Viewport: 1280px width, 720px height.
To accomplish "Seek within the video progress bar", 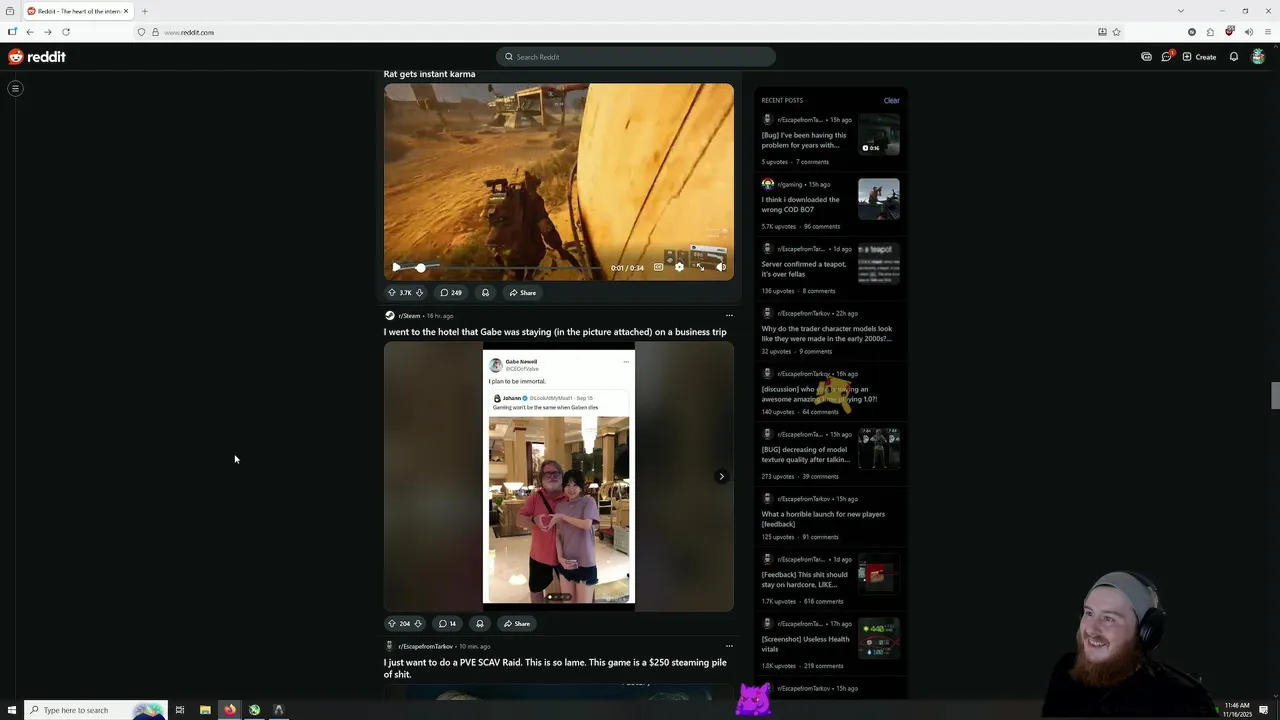I will tap(507, 267).
